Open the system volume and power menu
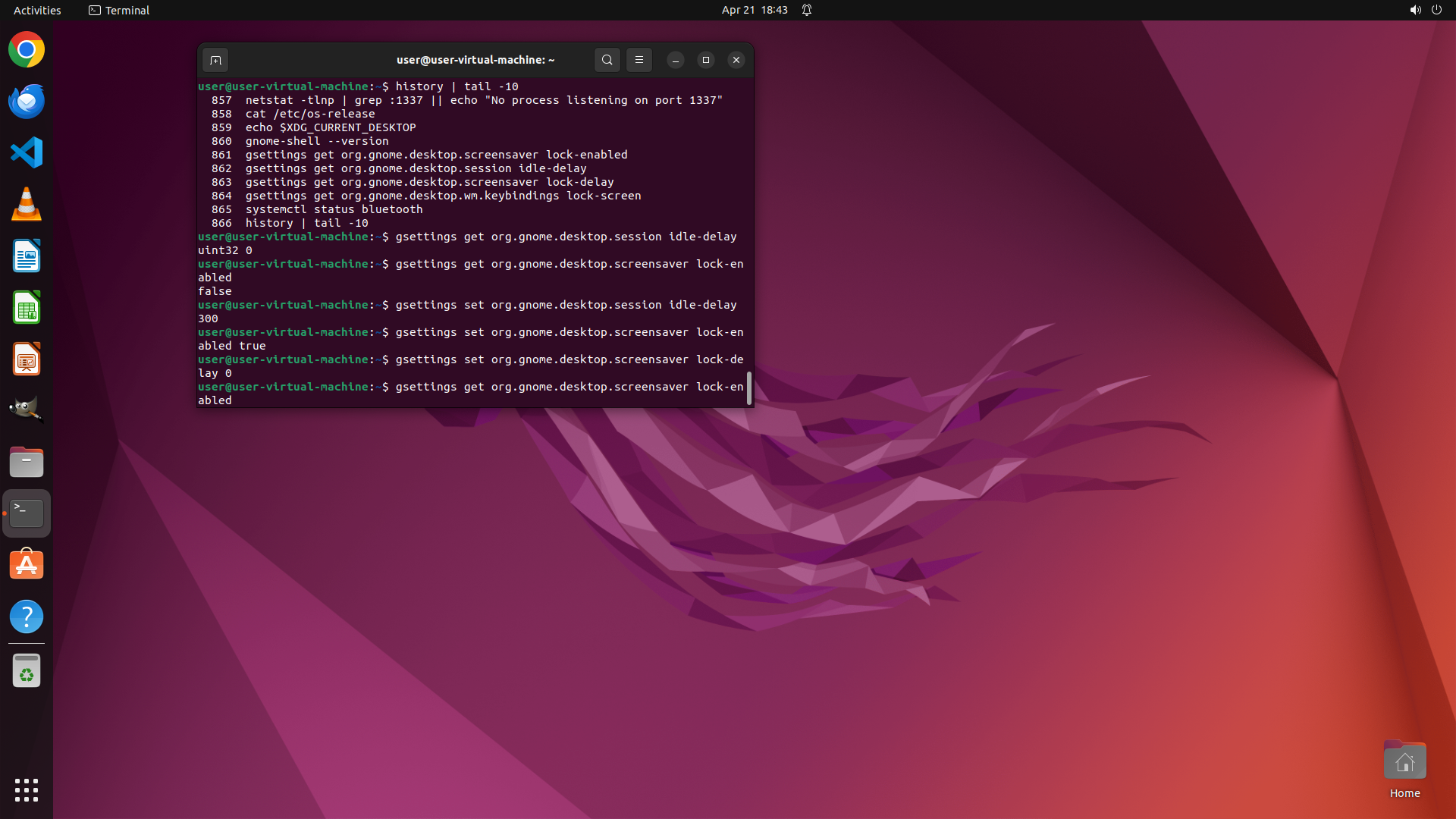Screen dimensions: 1456x819 pyautogui.click(x=1425, y=10)
